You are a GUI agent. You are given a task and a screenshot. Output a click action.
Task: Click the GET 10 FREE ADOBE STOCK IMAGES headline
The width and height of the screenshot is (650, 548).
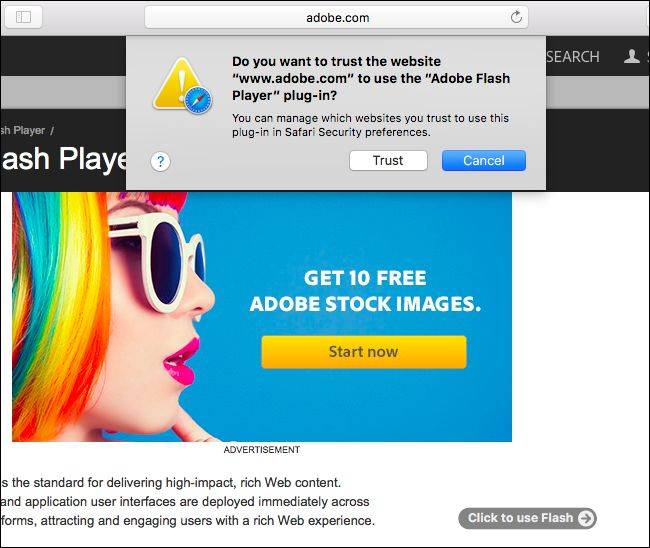365,291
